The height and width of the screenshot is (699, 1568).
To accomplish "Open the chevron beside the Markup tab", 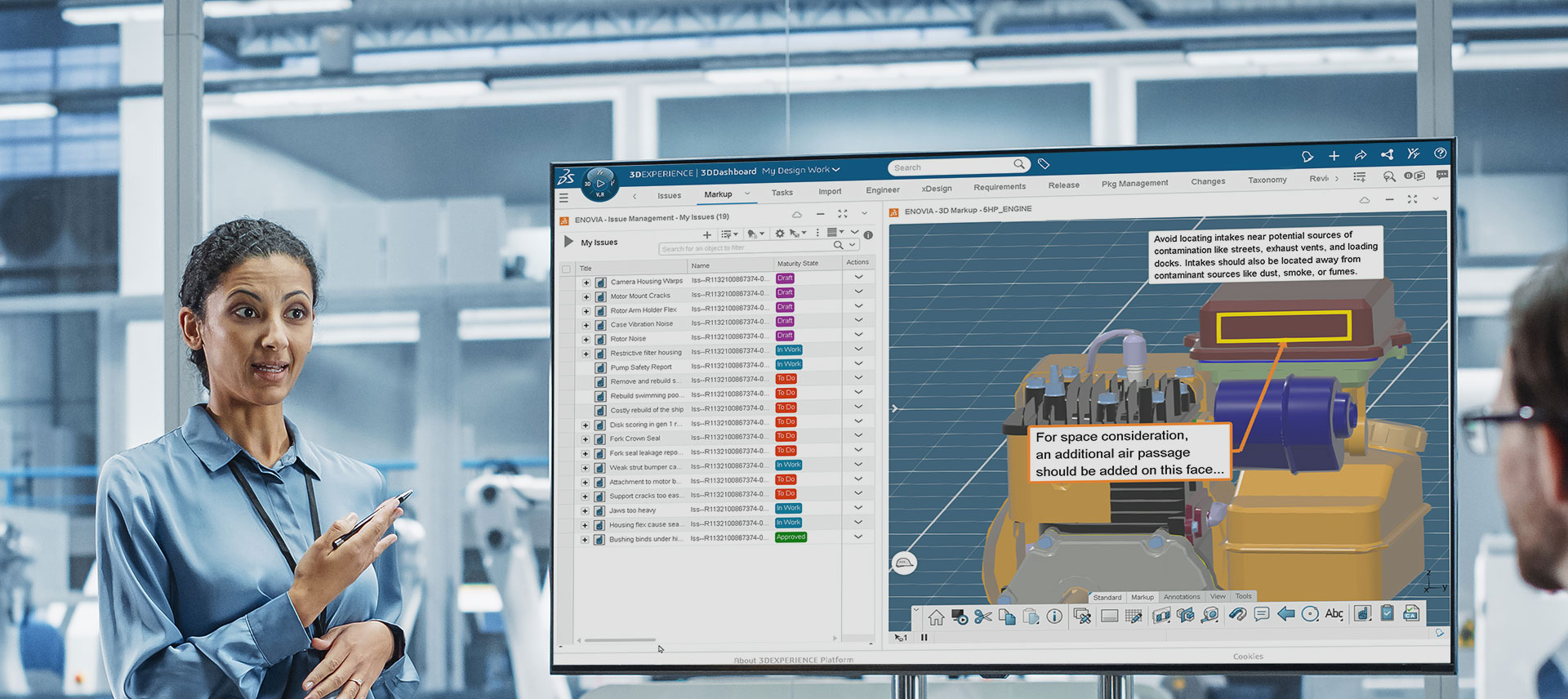I will pyautogui.click(x=746, y=194).
